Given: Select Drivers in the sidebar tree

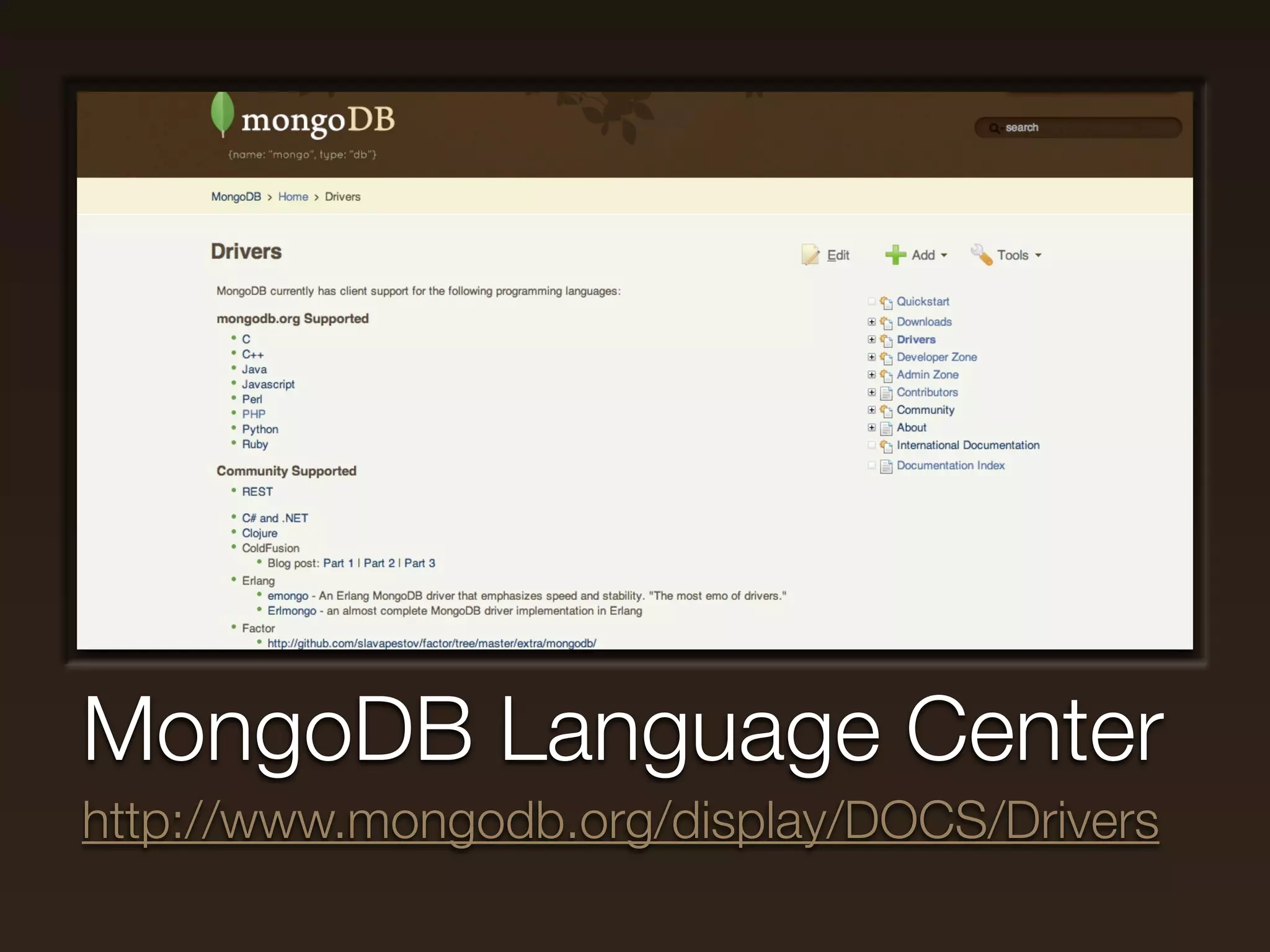Looking at the screenshot, I should tap(916, 340).
